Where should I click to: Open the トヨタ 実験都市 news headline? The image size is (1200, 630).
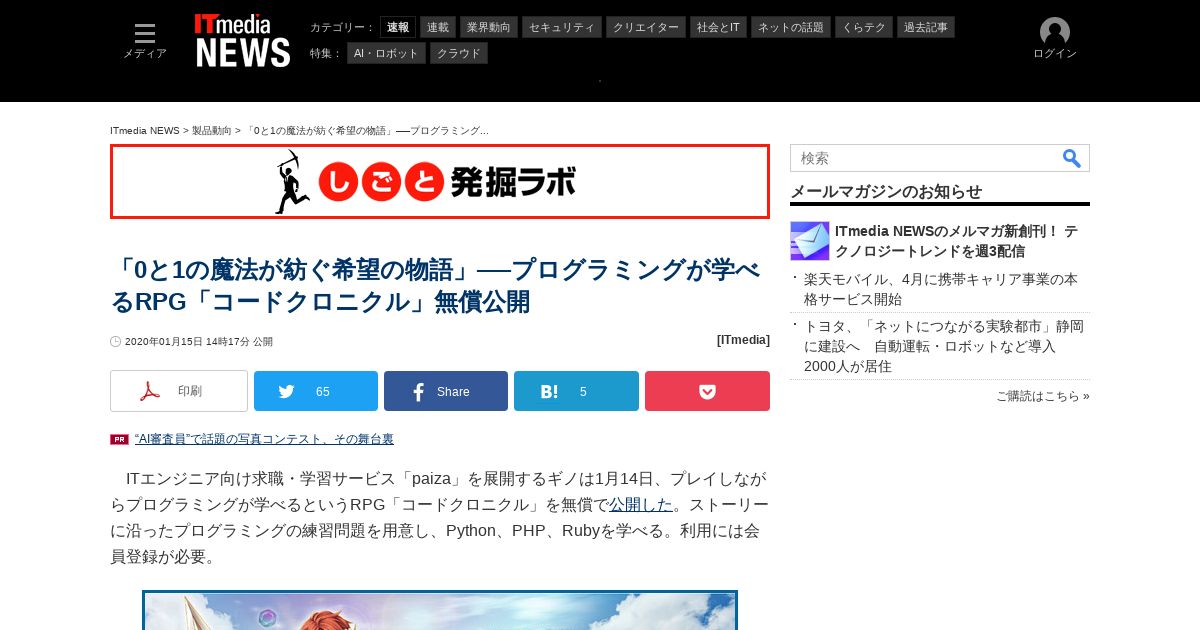tap(944, 346)
